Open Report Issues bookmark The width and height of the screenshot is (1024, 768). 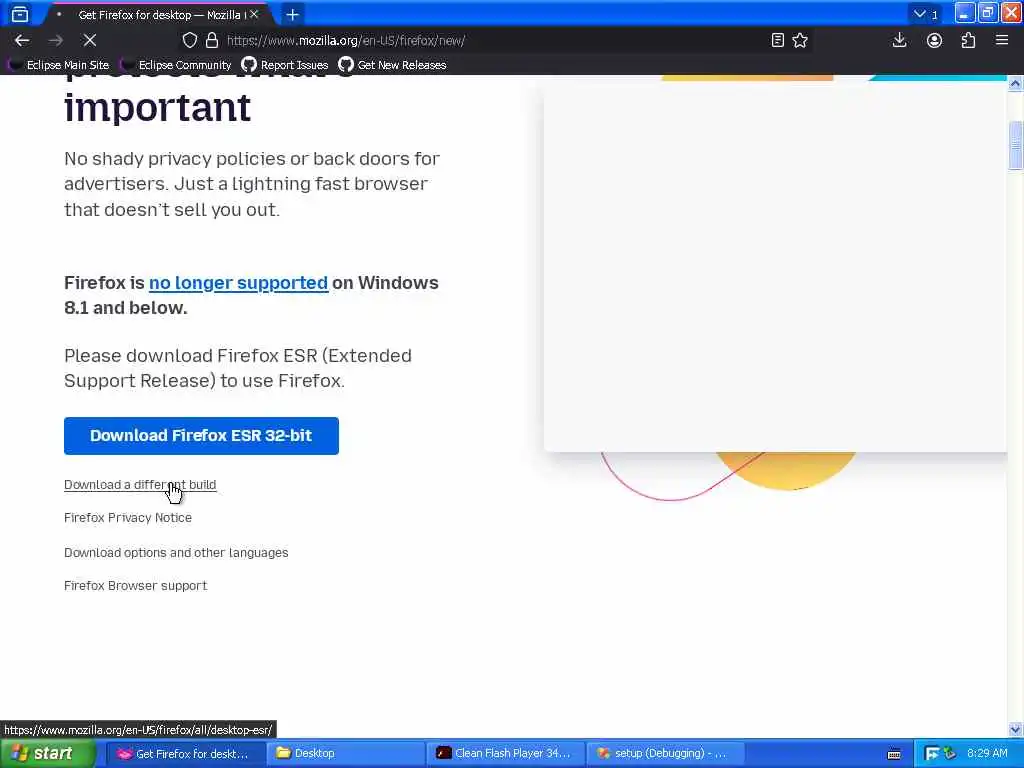pyautogui.click(x=285, y=65)
